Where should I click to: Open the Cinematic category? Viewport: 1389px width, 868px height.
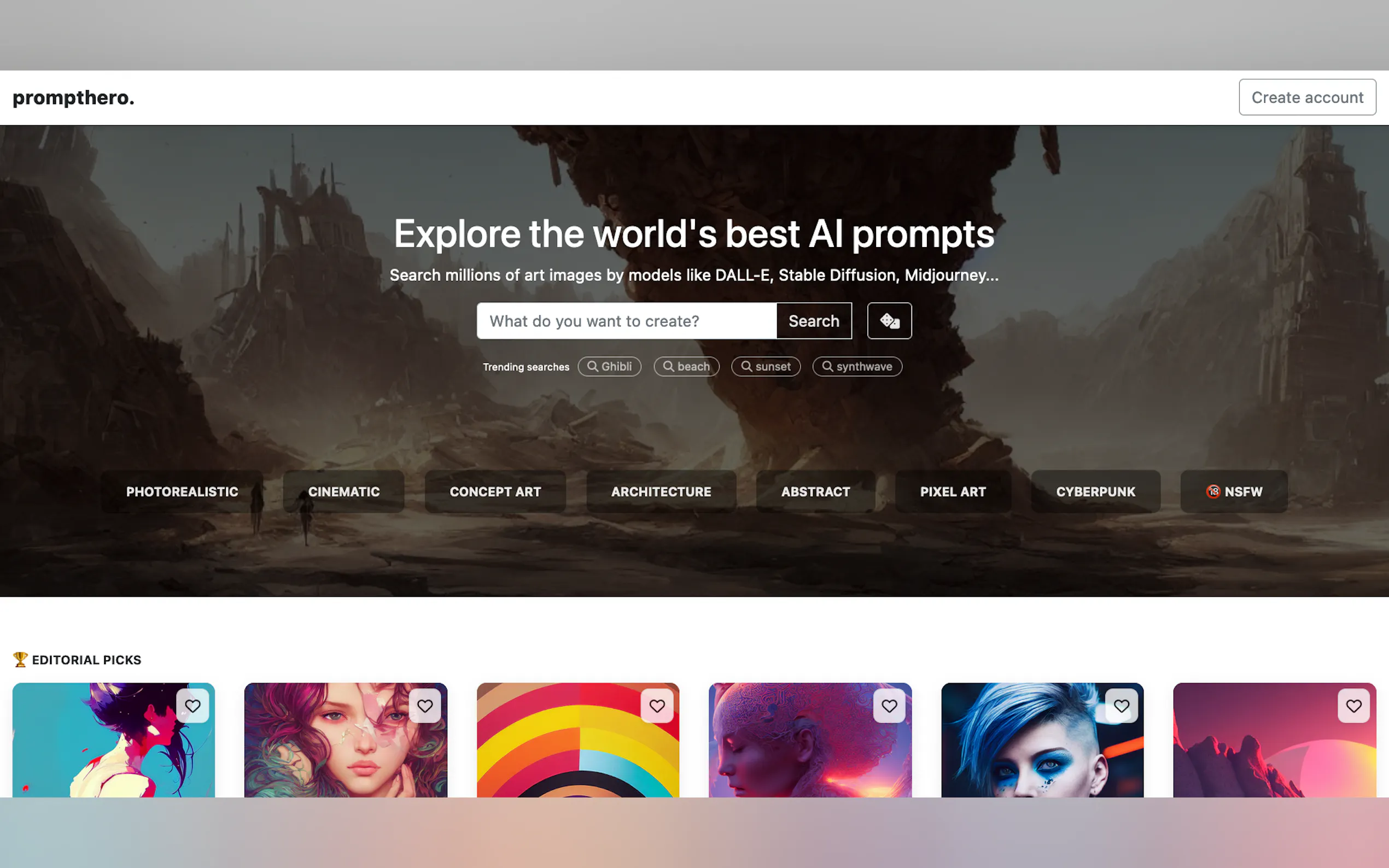click(x=343, y=491)
